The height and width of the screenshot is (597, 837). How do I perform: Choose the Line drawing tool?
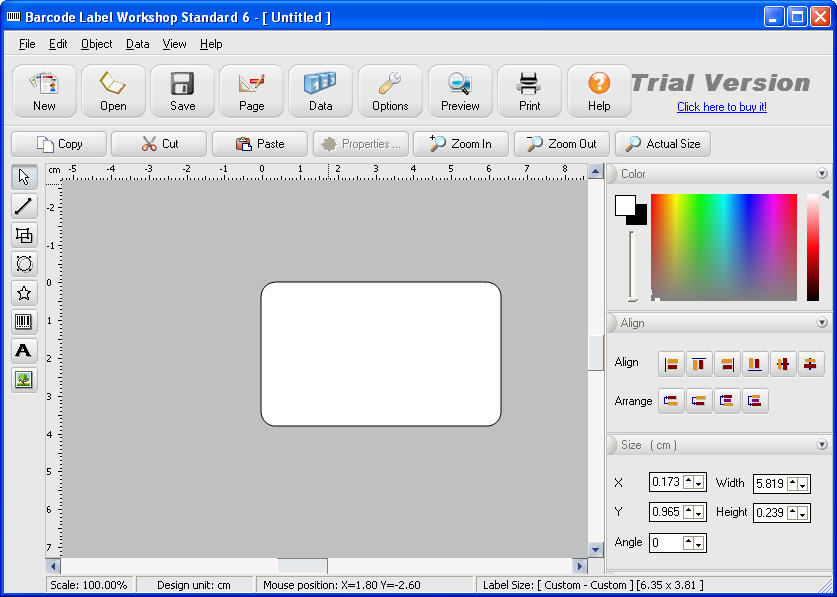[23, 206]
